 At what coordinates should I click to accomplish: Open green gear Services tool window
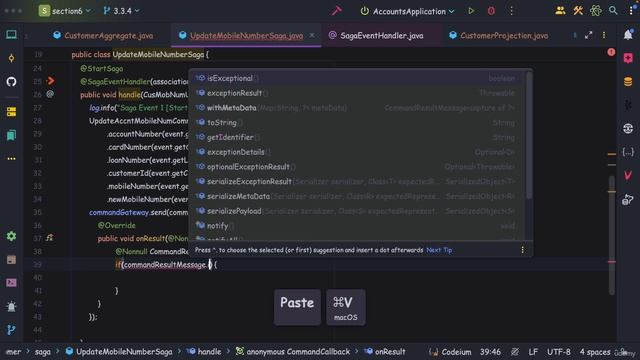click(11, 236)
